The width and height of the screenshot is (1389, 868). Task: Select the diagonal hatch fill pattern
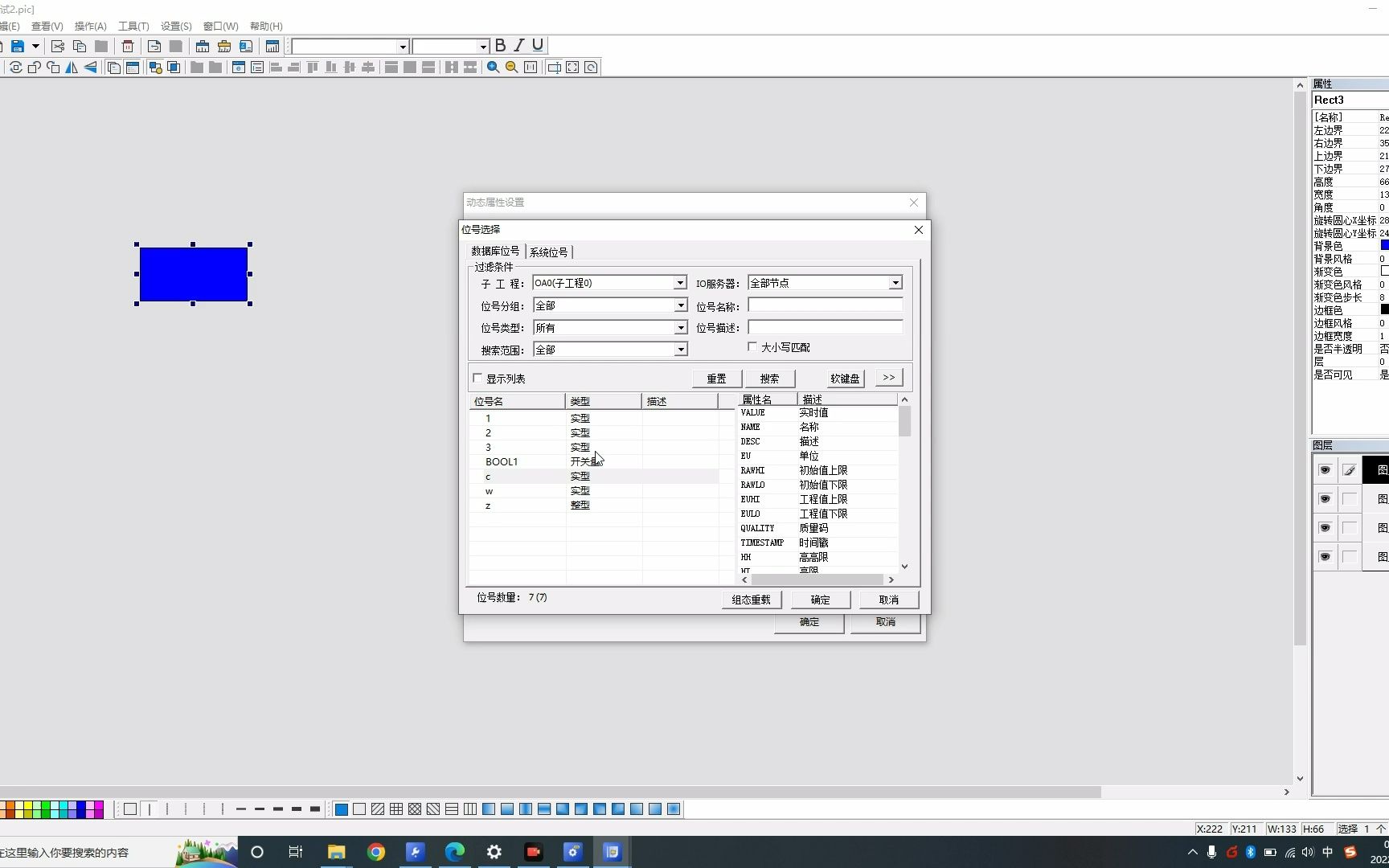click(x=378, y=809)
